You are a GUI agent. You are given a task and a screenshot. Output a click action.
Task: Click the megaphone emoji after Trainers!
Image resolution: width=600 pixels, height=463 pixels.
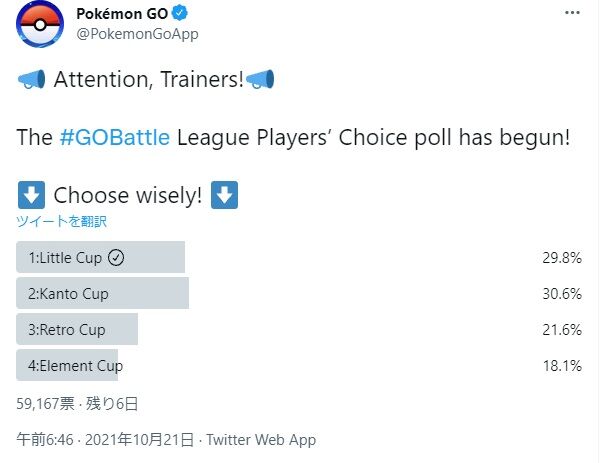click(x=260, y=81)
